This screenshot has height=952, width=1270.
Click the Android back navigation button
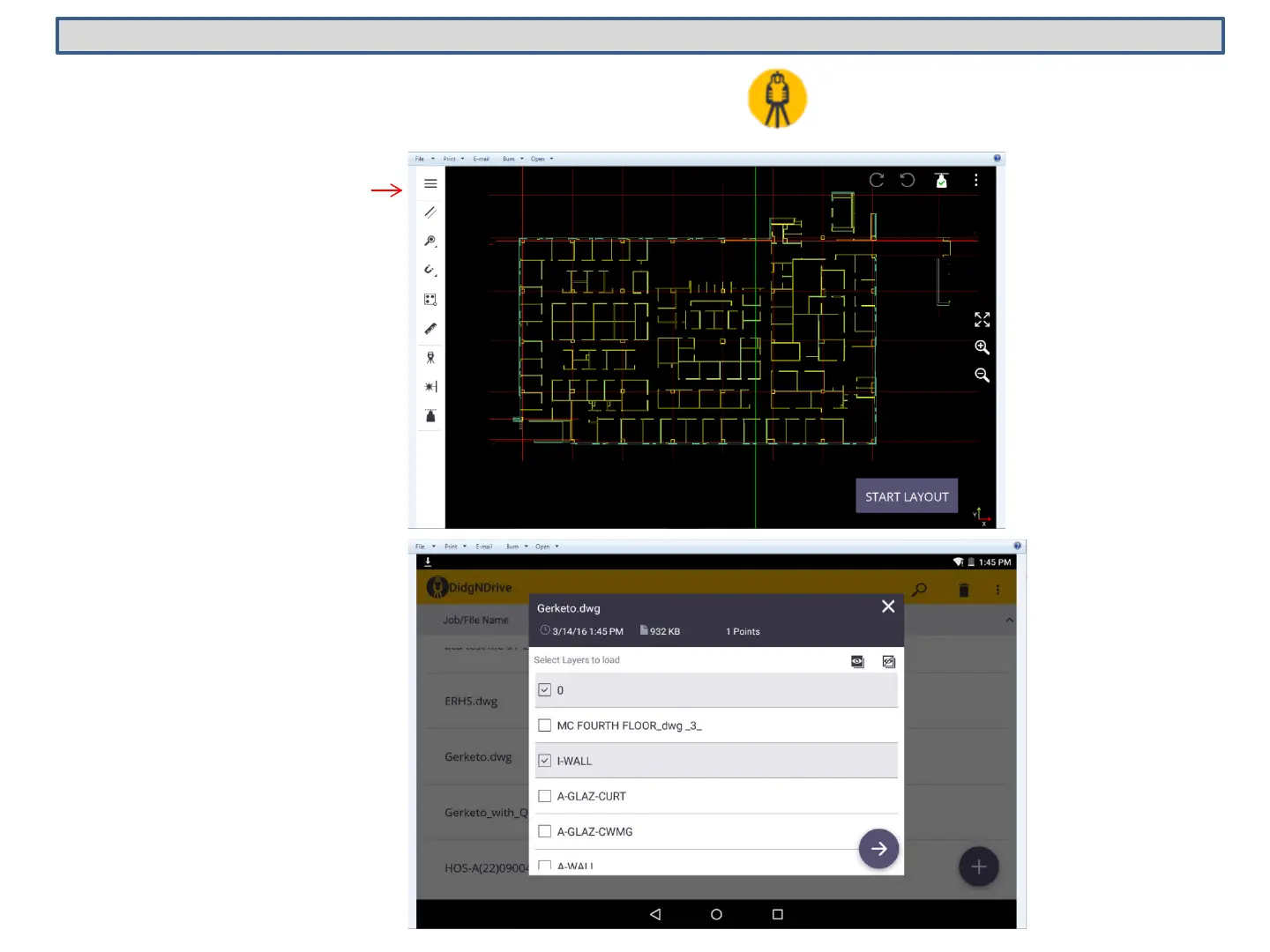[655, 914]
